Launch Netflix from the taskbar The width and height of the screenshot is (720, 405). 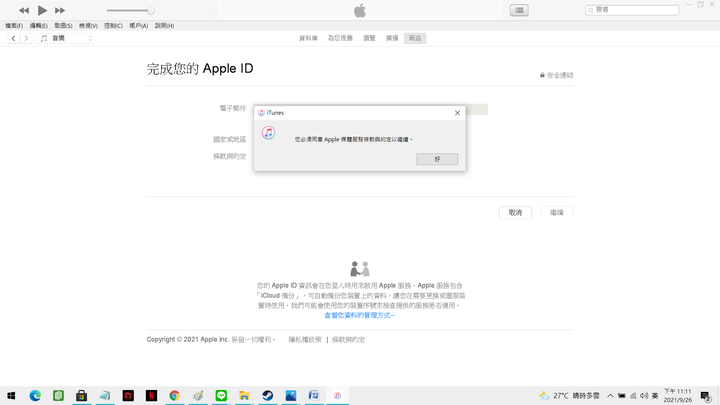tap(152, 395)
